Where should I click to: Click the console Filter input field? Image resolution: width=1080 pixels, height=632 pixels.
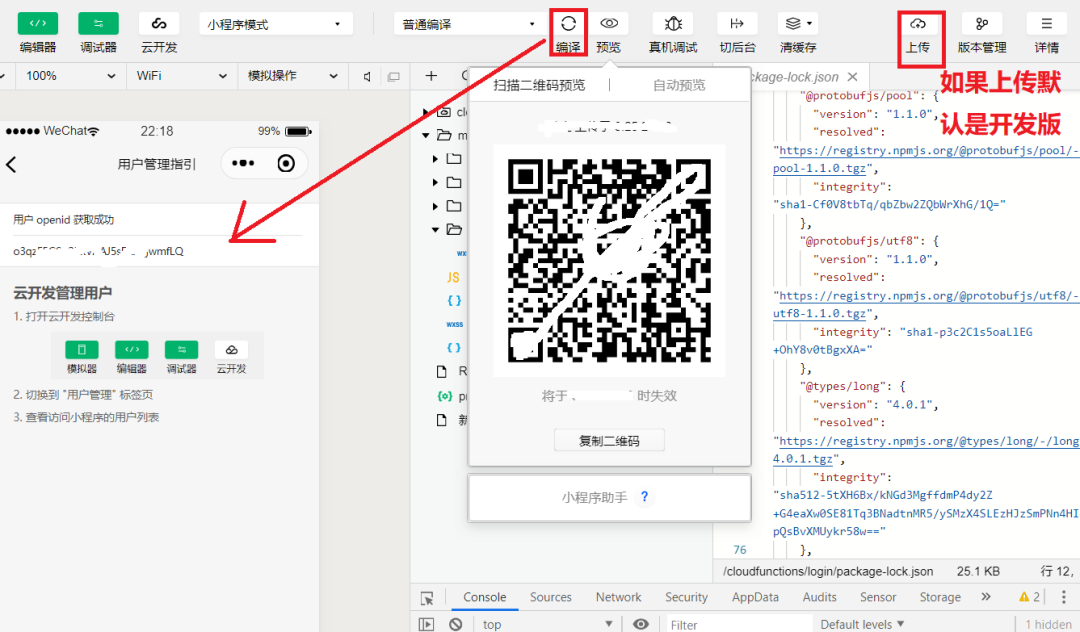739,624
